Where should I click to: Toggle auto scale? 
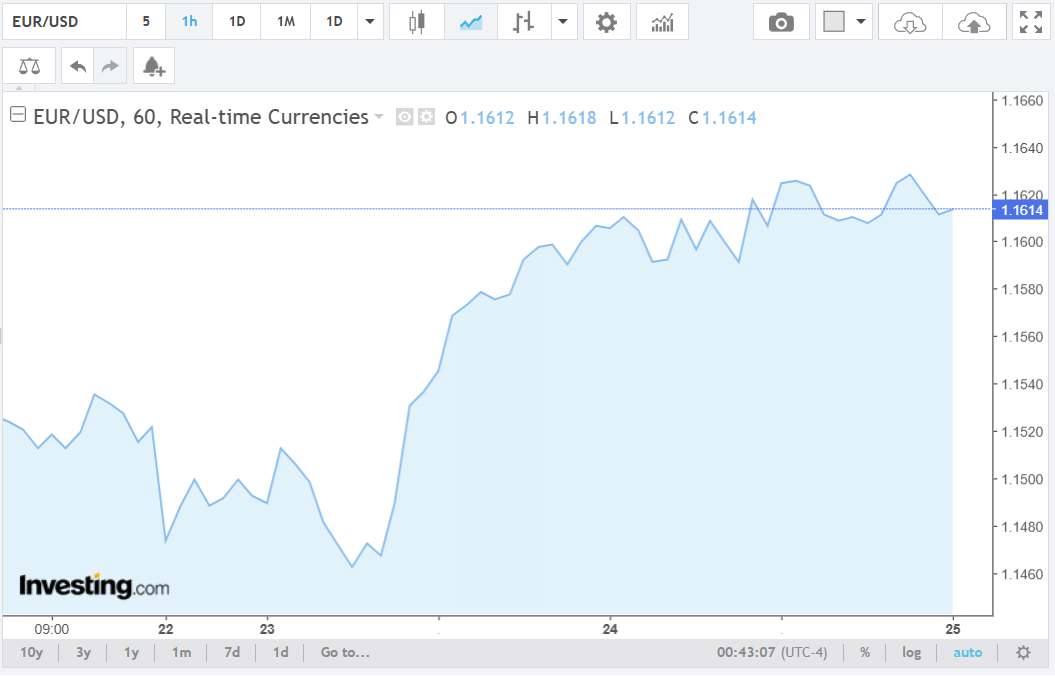click(x=968, y=652)
